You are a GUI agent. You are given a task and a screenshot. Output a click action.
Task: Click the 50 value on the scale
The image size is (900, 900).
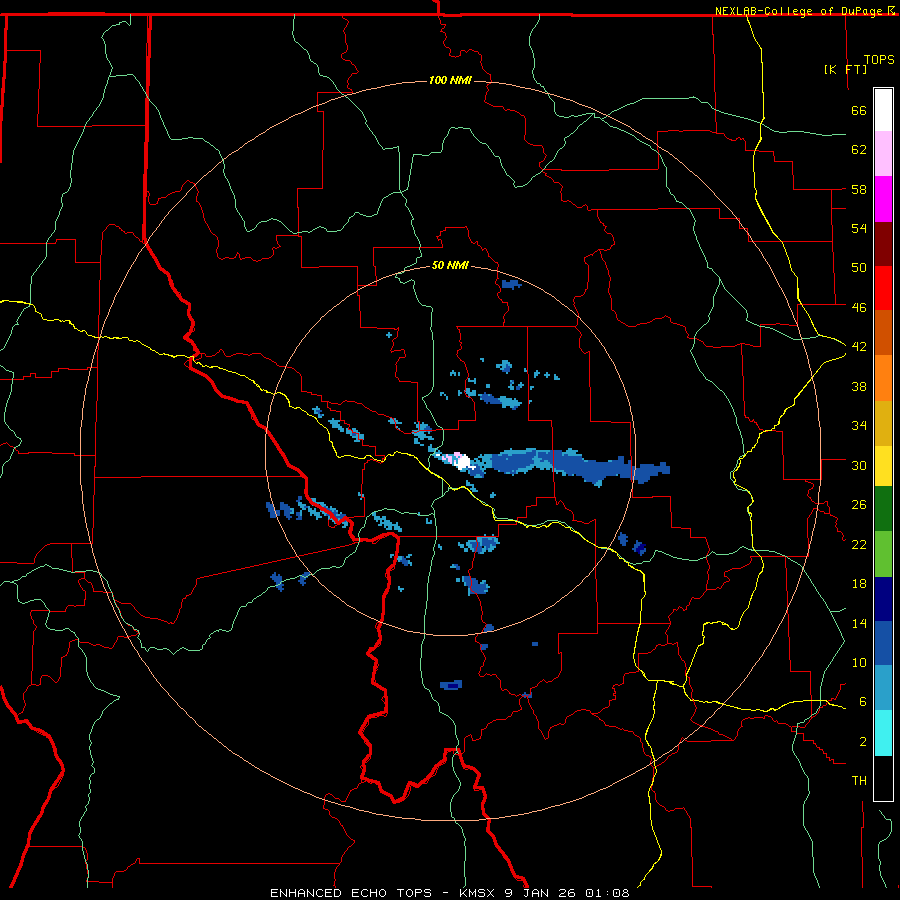[859, 268]
